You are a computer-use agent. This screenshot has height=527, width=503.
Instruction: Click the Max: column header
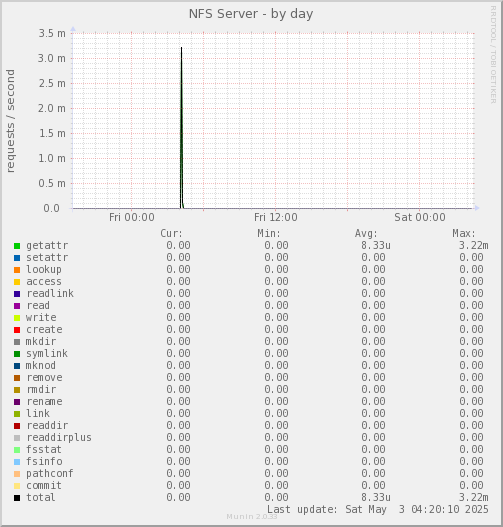464,234
